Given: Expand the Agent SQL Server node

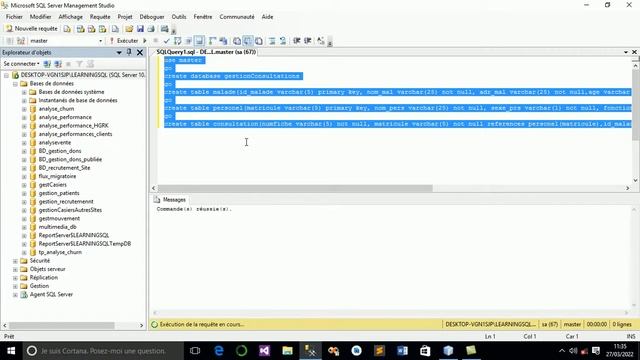Looking at the screenshot, I should (15, 295).
